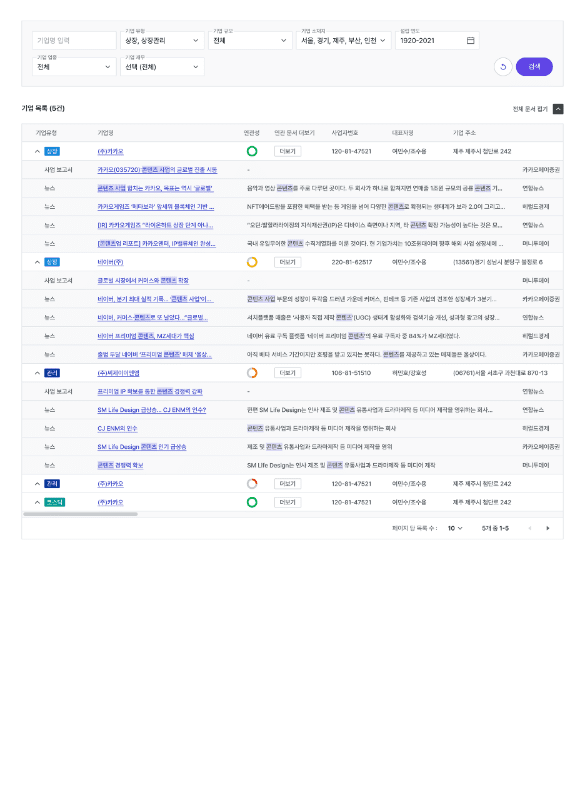This screenshot has height=800, width=585.
Task: Collapse the 220-81-62517 company row chevron
Action: (37, 262)
